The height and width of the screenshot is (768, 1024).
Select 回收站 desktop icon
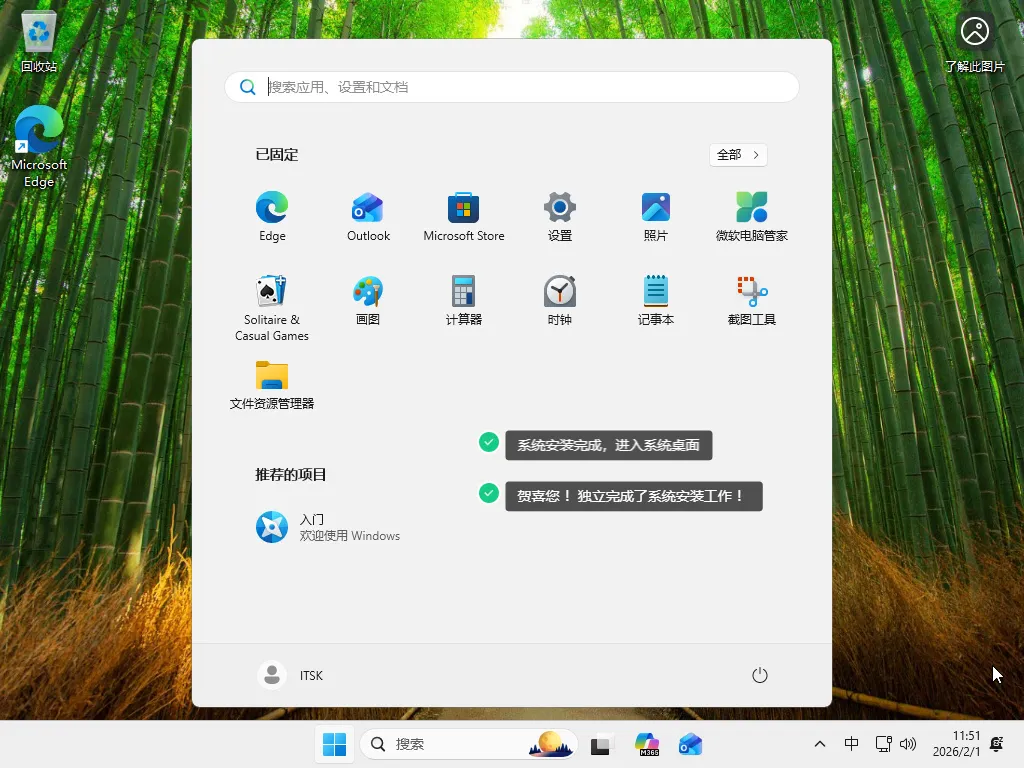pyautogui.click(x=39, y=40)
